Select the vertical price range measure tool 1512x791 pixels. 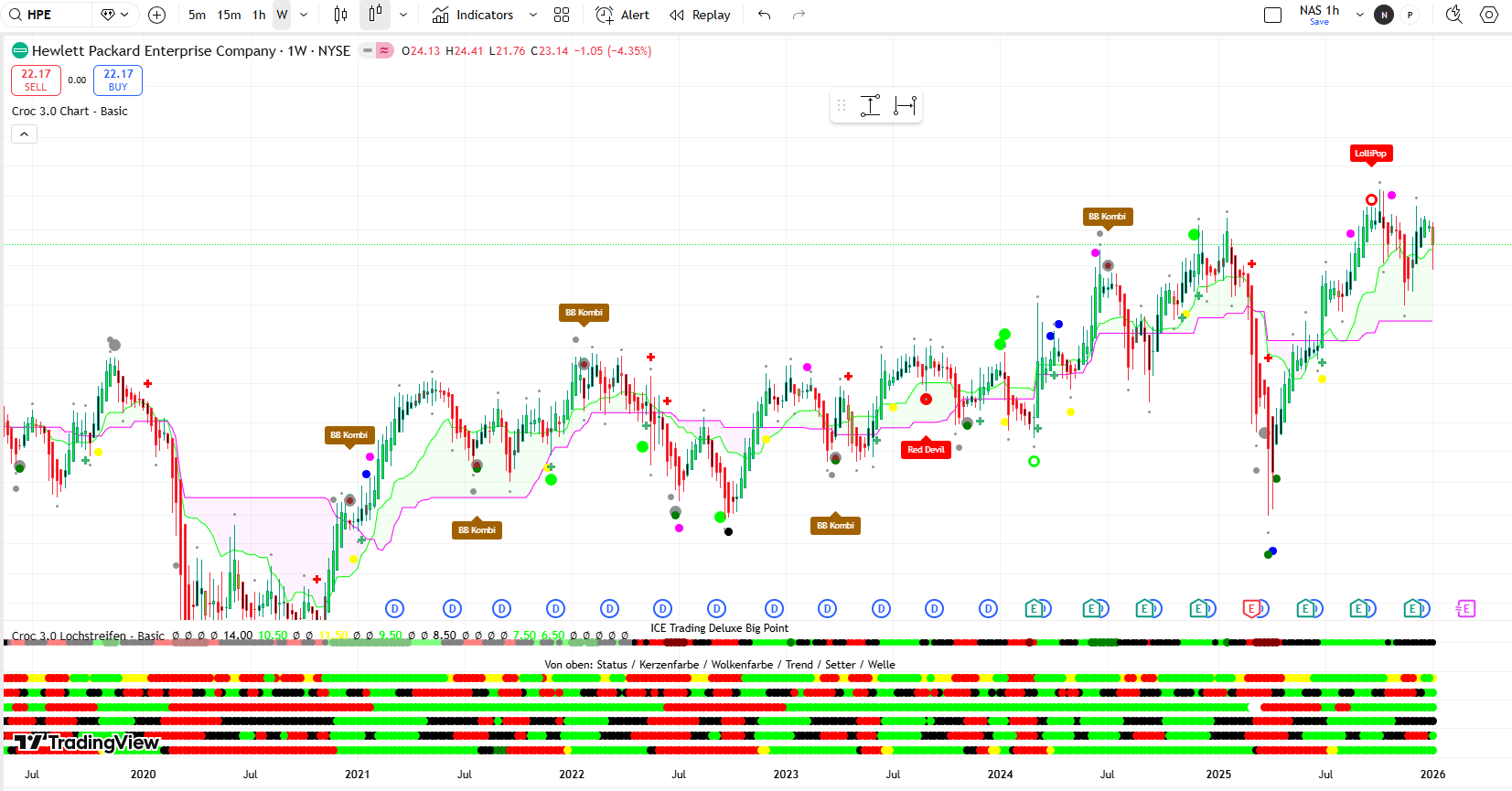click(x=870, y=106)
